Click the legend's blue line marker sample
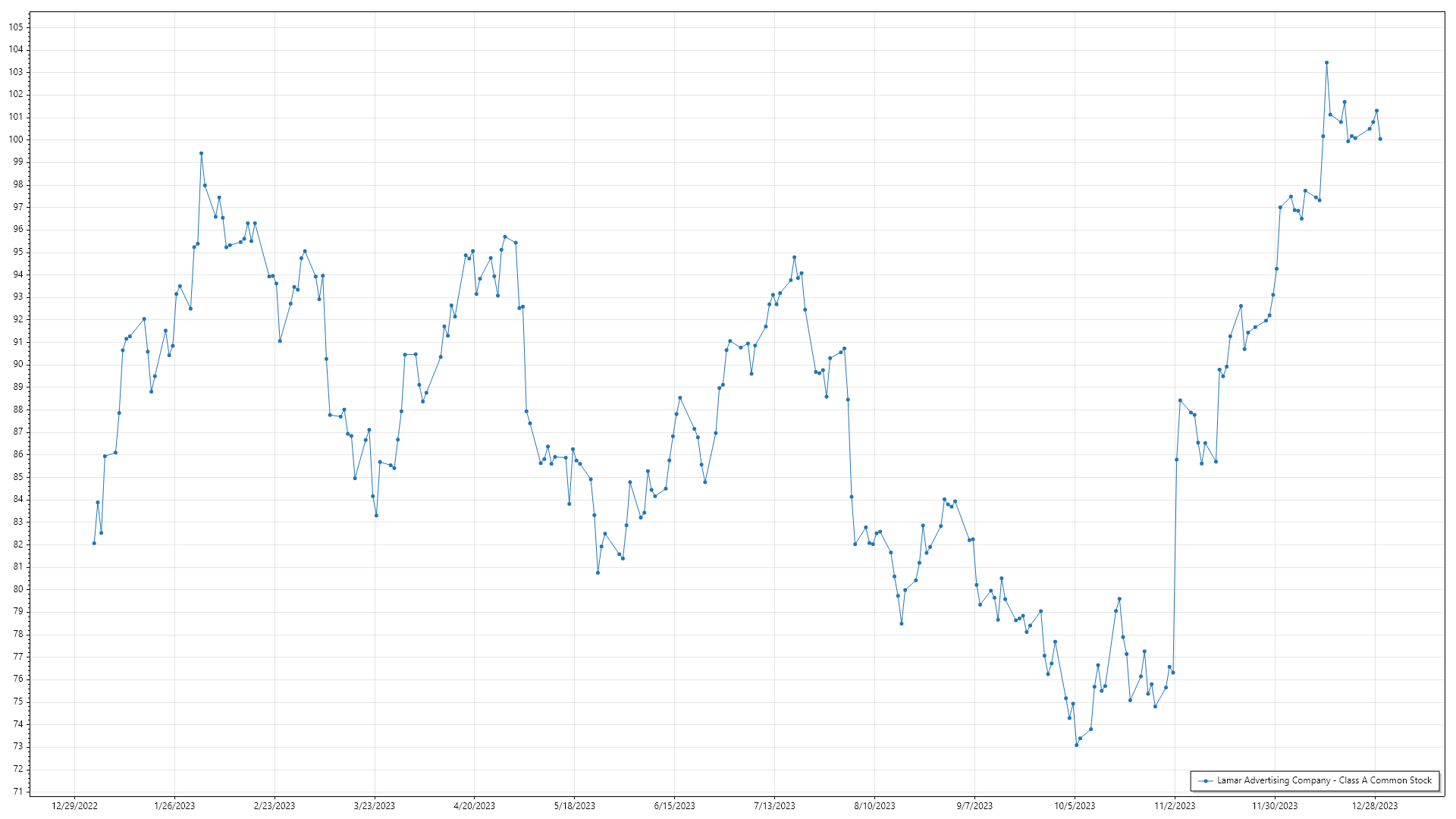The width and height of the screenshot is (1456, 819). 1205,780
